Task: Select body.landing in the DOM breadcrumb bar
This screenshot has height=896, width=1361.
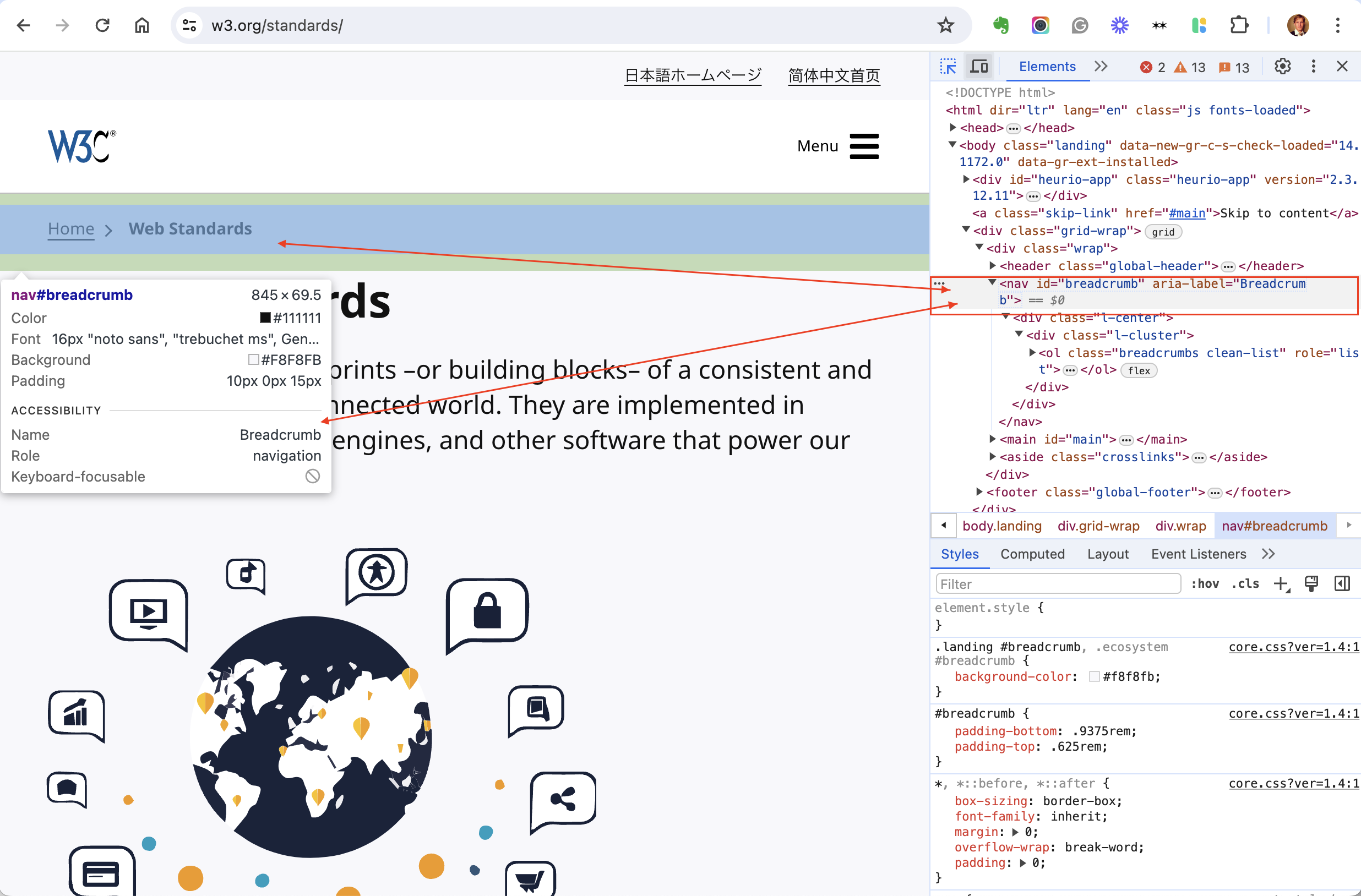Action: (x=1001, y=526)
